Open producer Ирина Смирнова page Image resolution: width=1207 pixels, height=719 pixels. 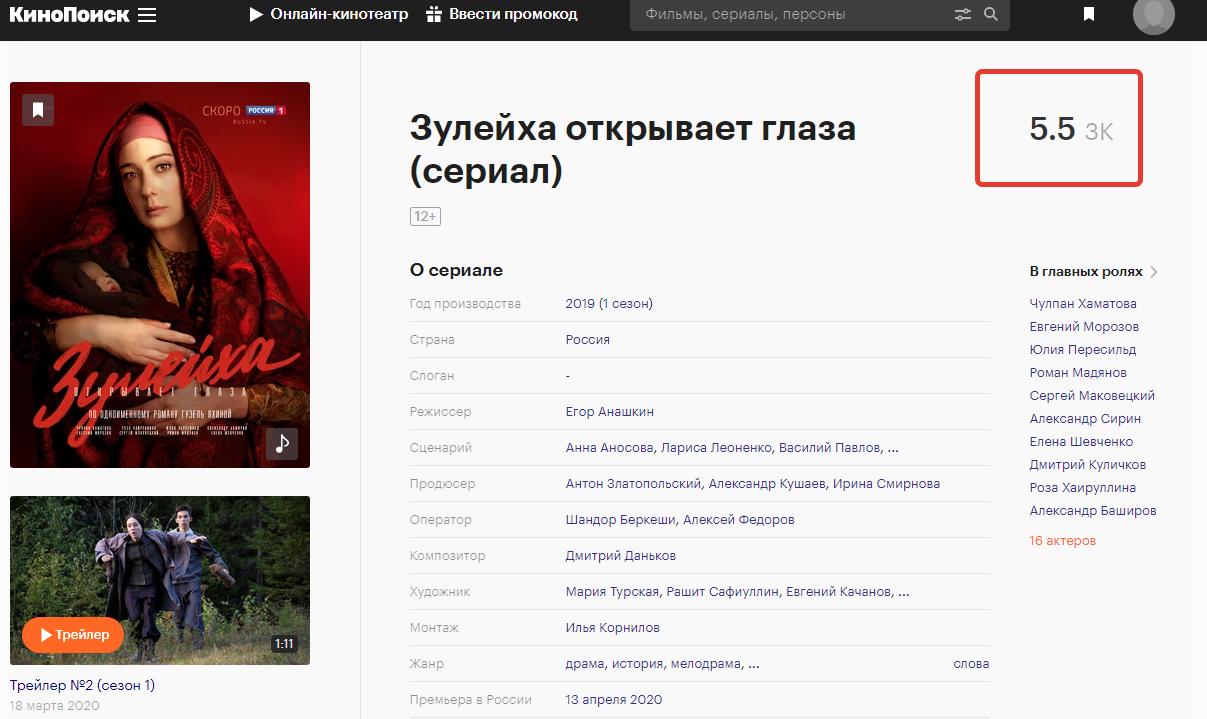pos(887,483)
